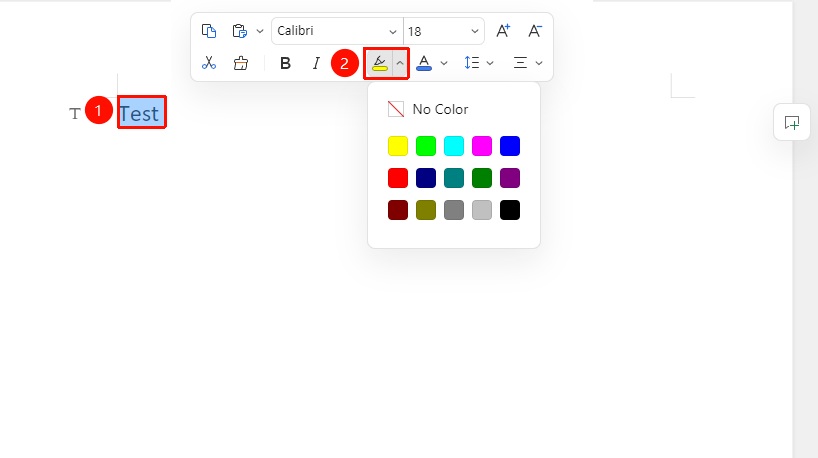Decrease font size with A- icon
Screen dimensions: 818x458
pyautogui.click(x=535, y=31)
